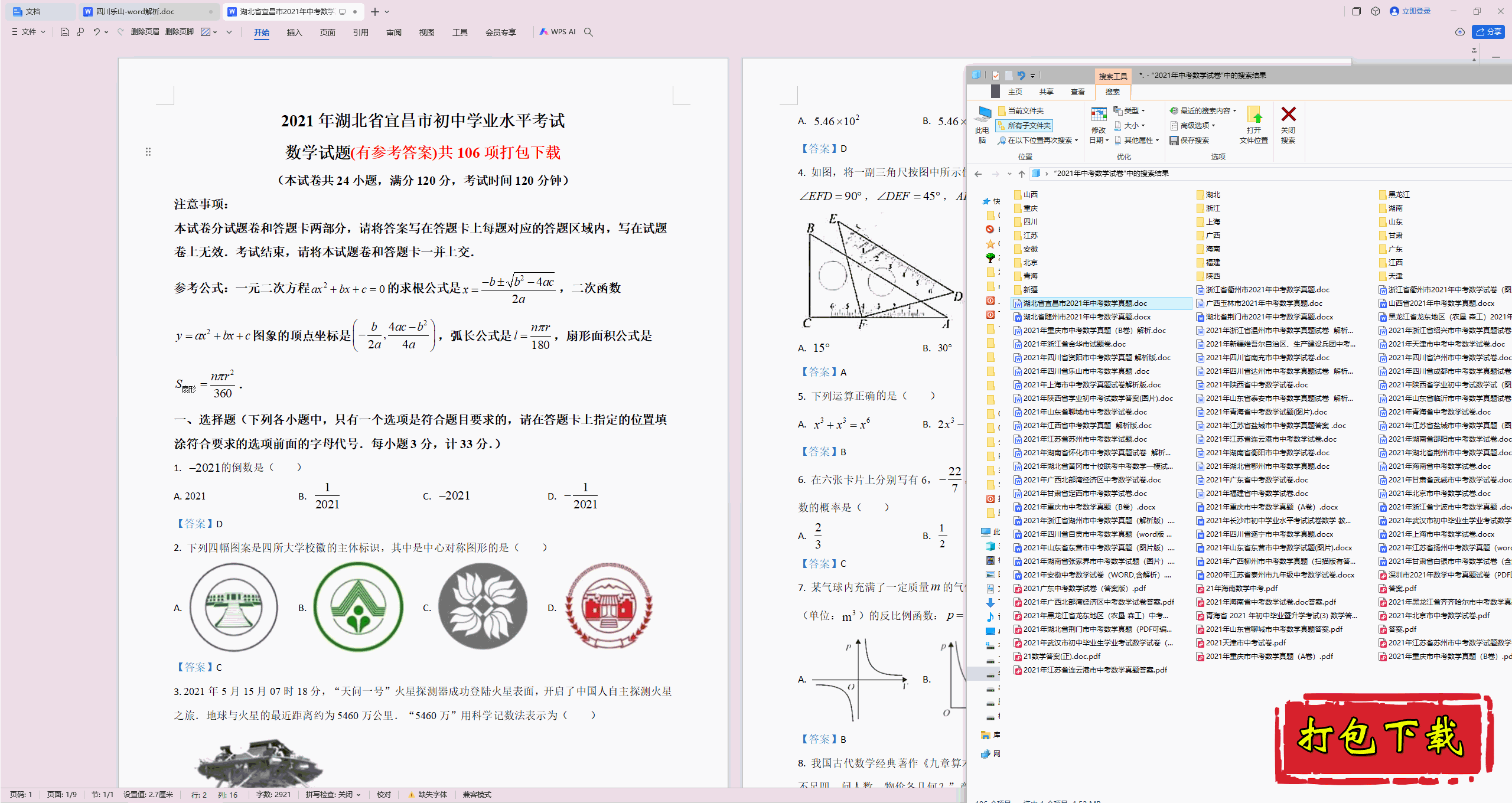Open the Explorer Home (主页) tab

(1015, 92)
